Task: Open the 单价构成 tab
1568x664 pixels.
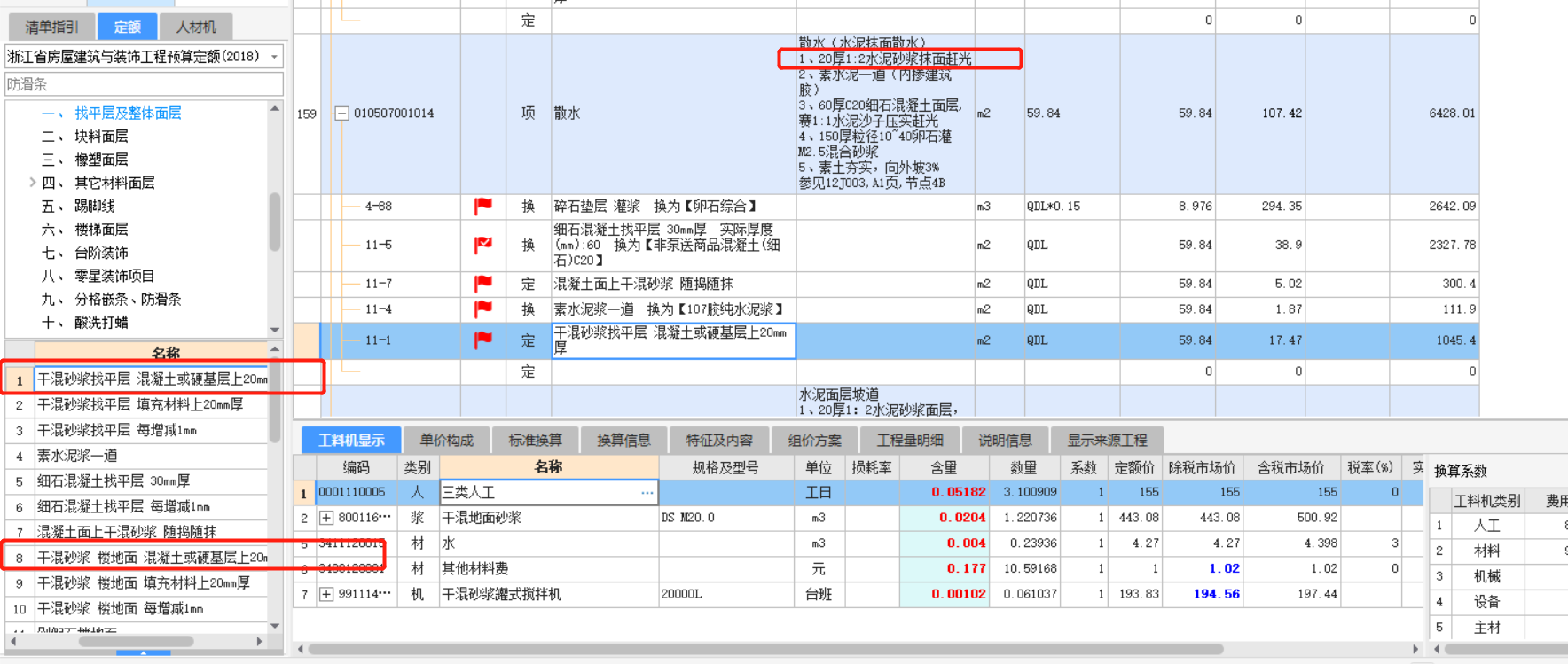Action: [x=447, y=441]
